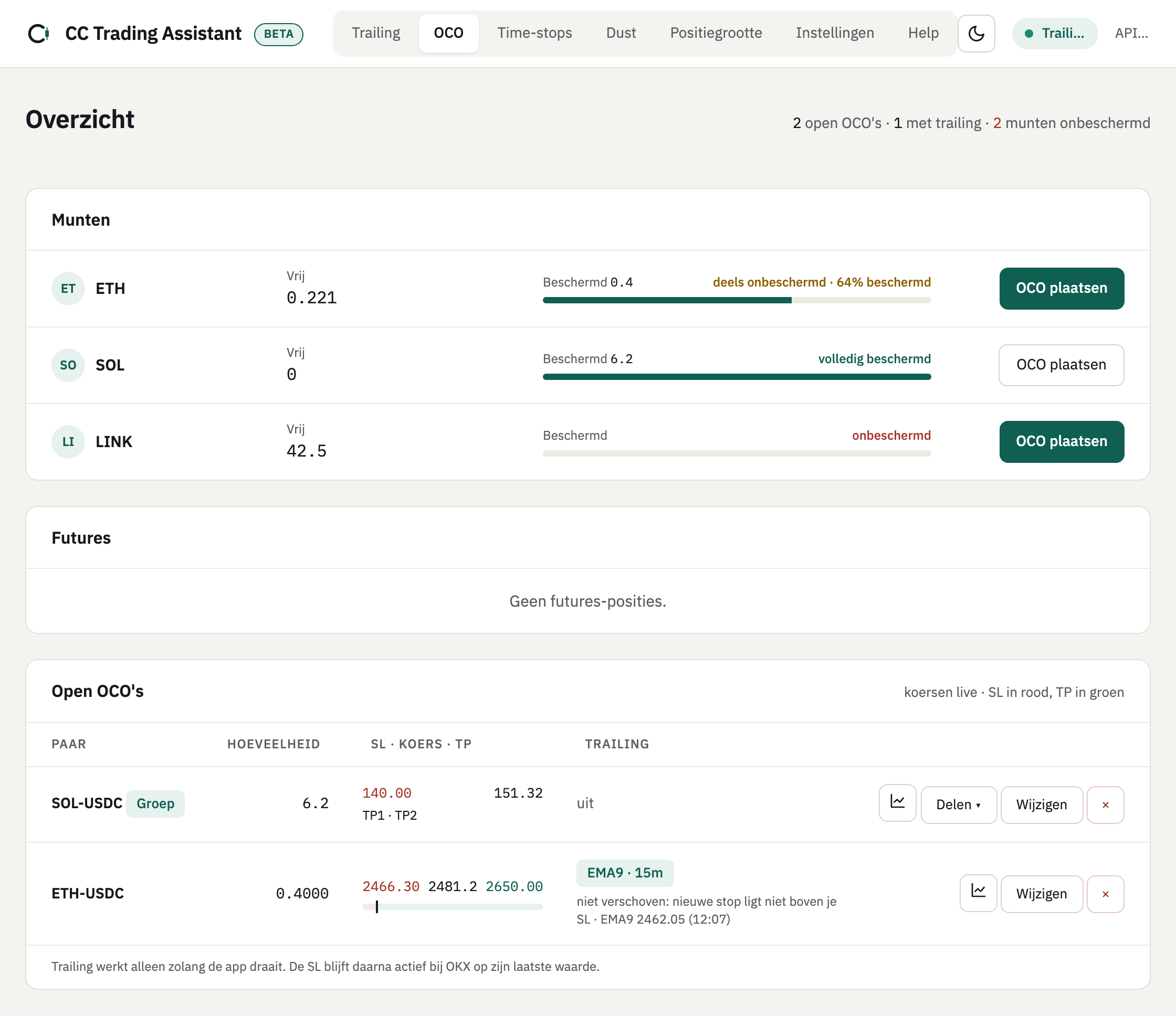Viewport: 1176px width, 1016px height.
Task: Delete the SOL-USDC OCO with red ×
Action: [1105, 805]
